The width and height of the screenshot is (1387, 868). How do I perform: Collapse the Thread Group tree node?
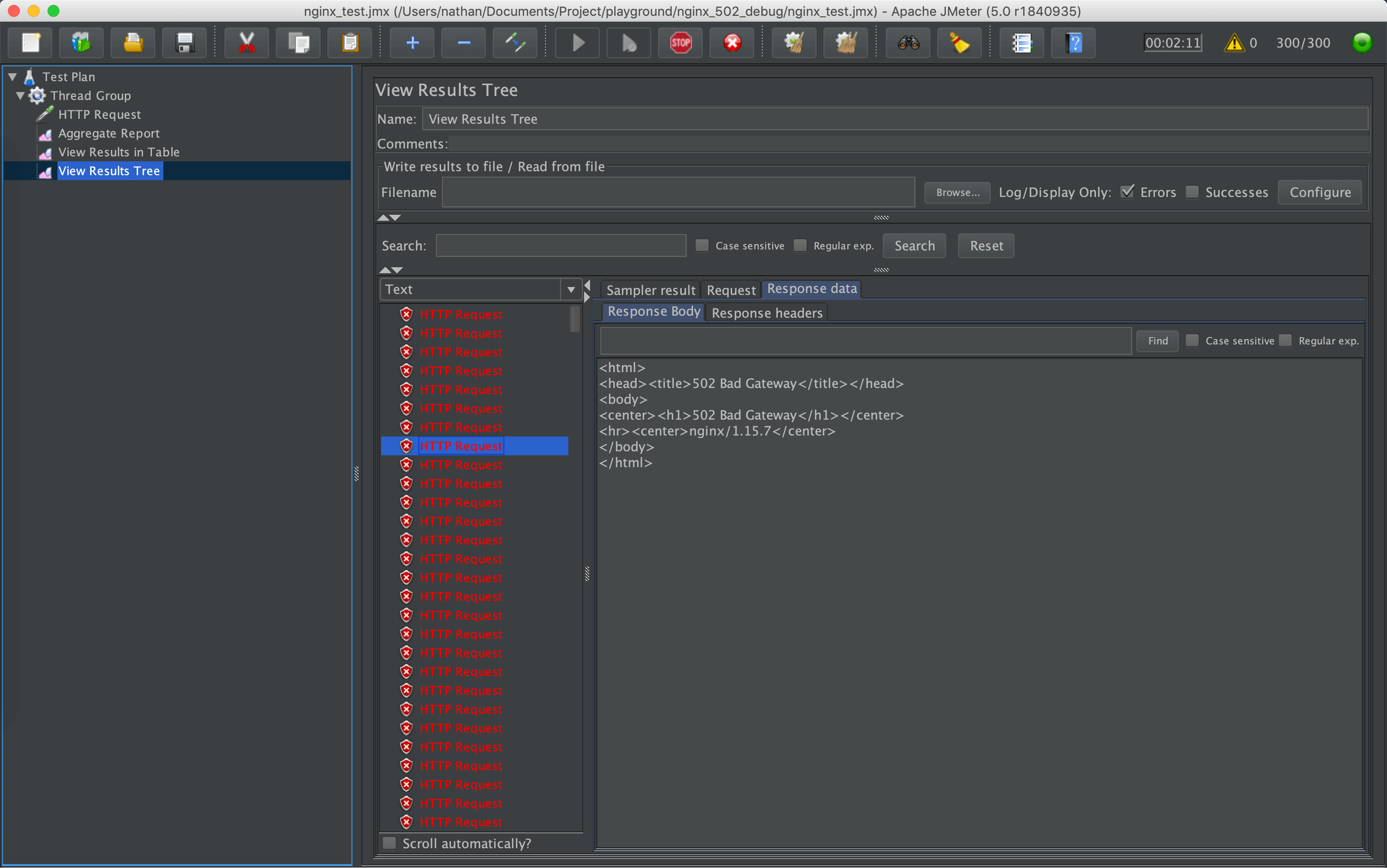point(20,96)
